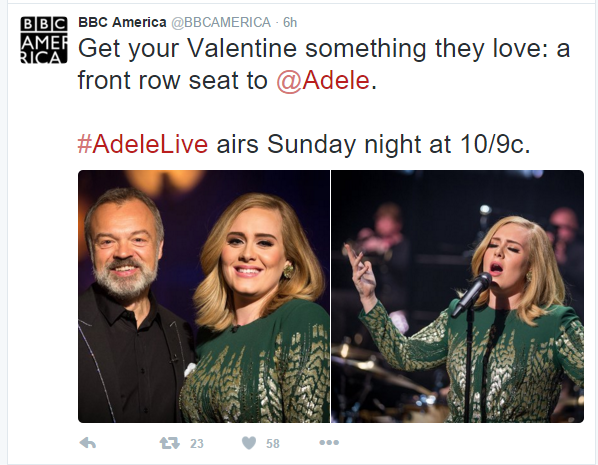Click the bearded man's face in left photo
The width and height of the screenshot is (598, 465).
click(124, 244)
